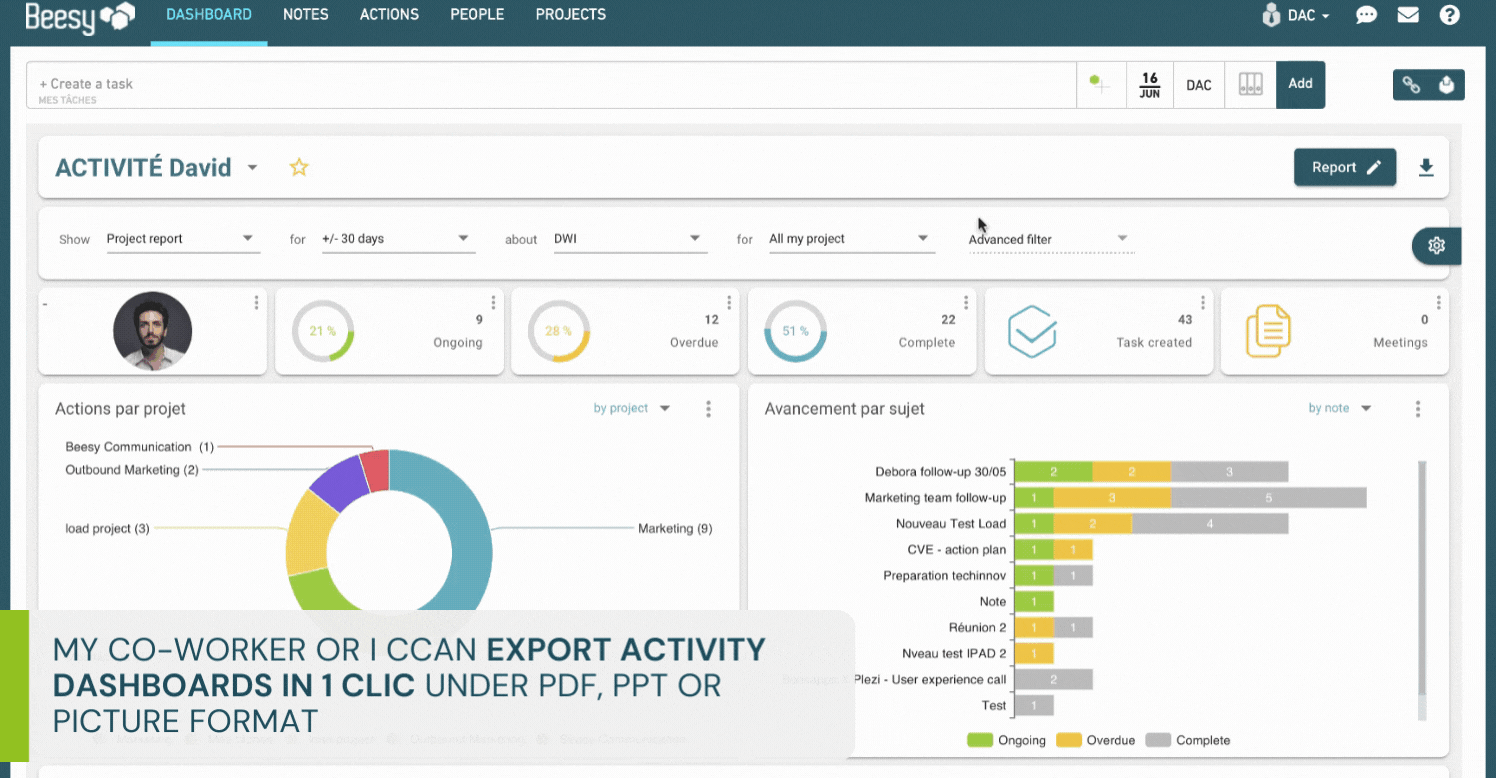Click the Debora follow-up 30/05 bar label
This screenshot has width=1496, height=778.
pyautogui.click(x=940, y=471)
